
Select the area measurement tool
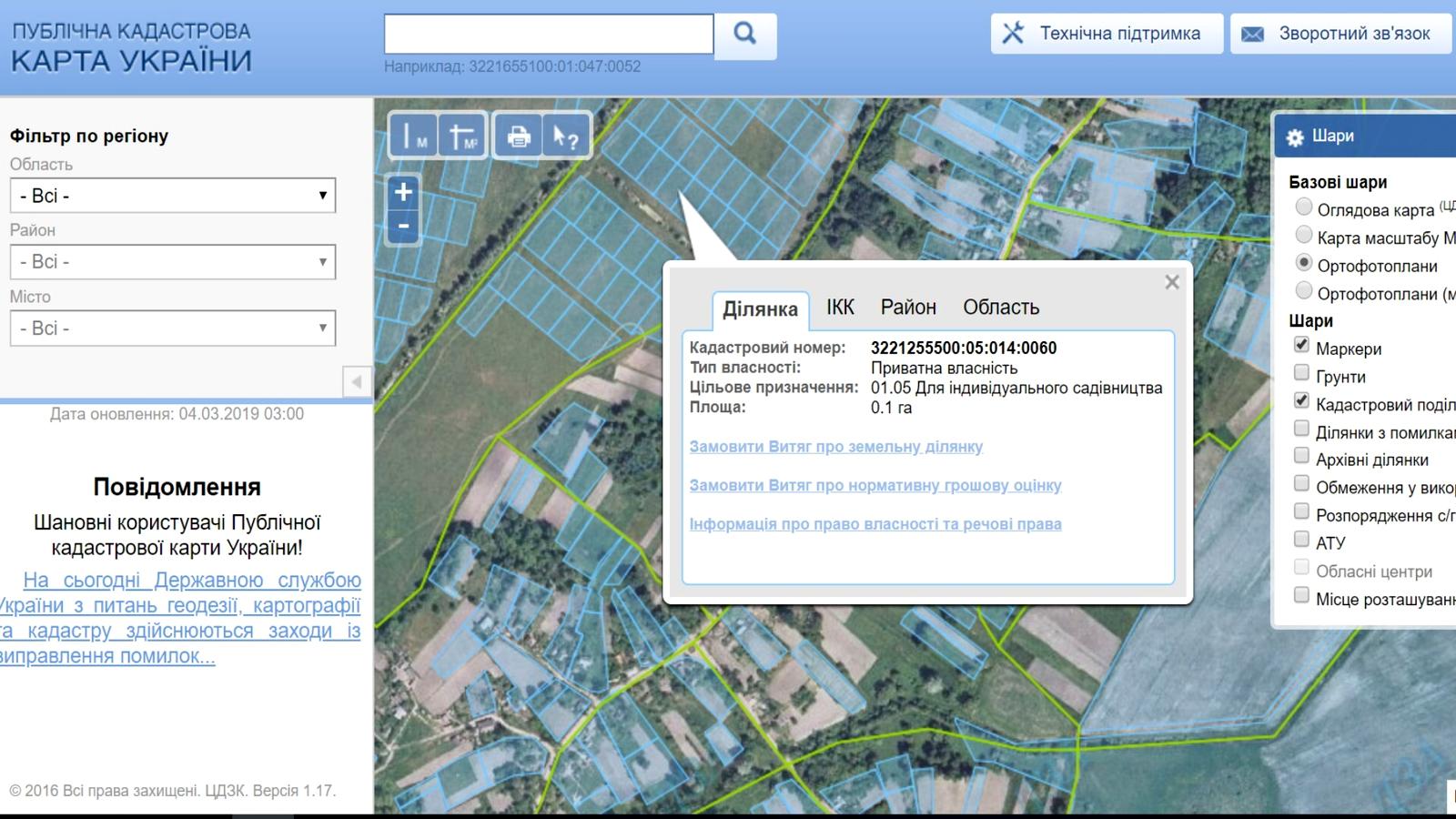[x=463, y=136]
